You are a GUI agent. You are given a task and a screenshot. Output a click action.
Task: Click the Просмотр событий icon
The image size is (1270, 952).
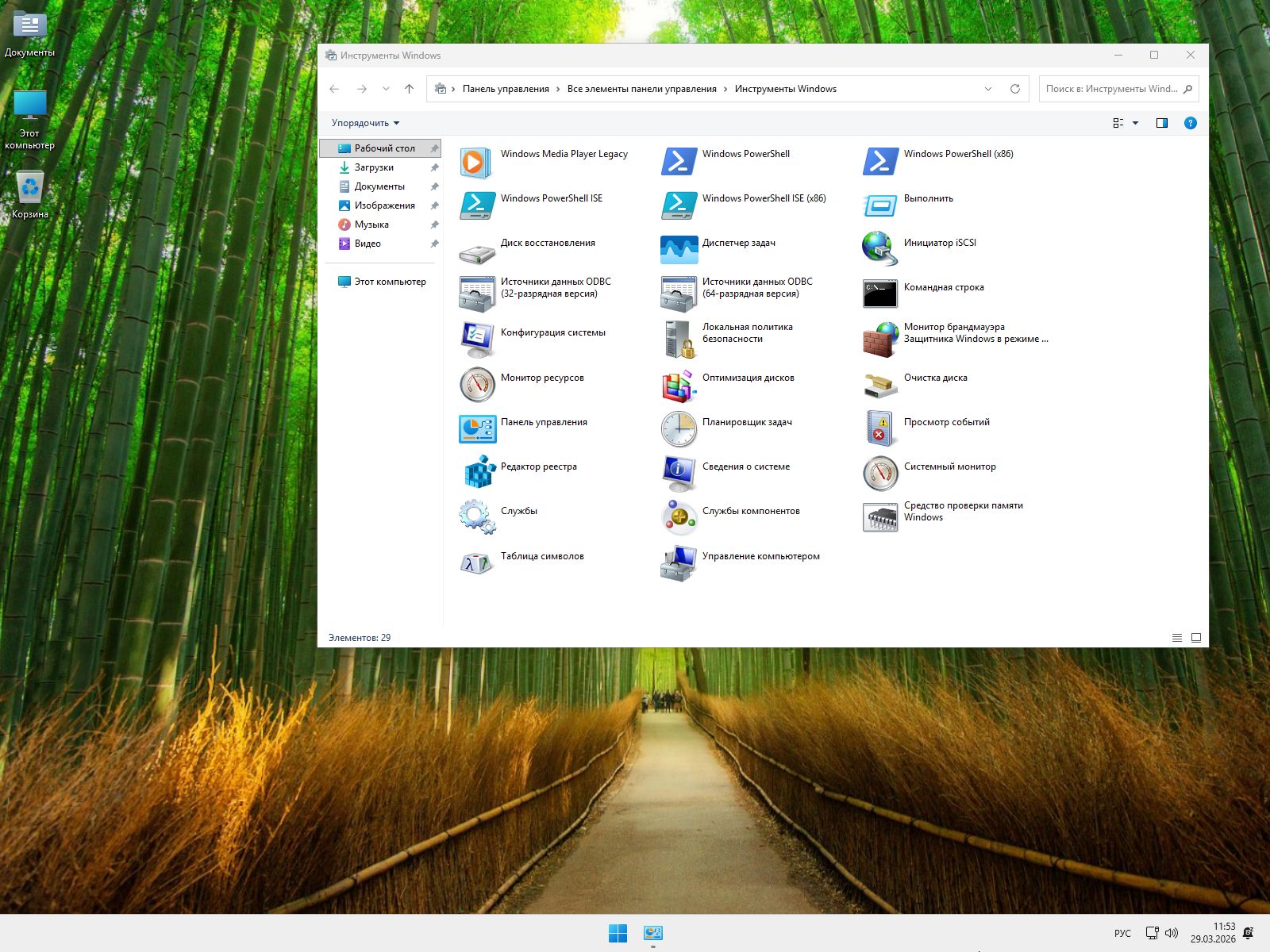[x=879, y=428]
